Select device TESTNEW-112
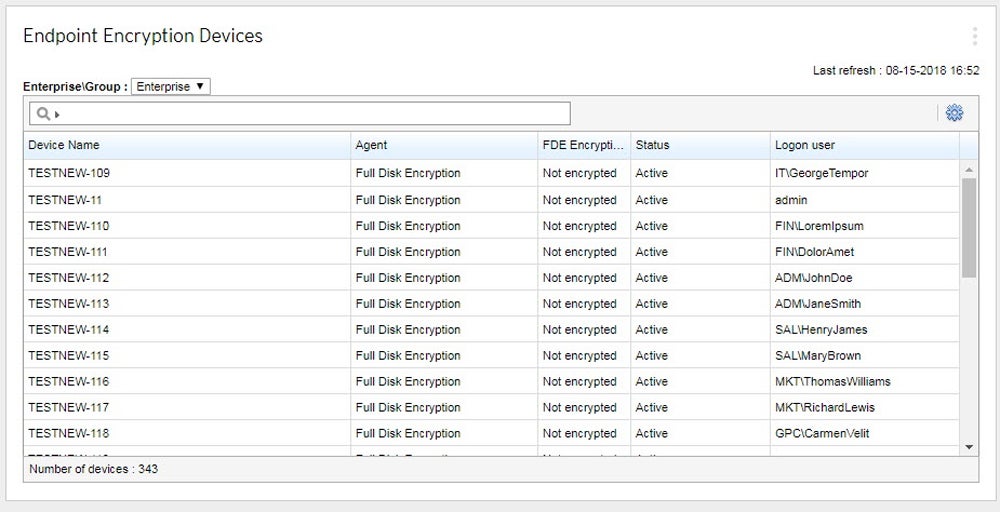 tap(69, 278)
